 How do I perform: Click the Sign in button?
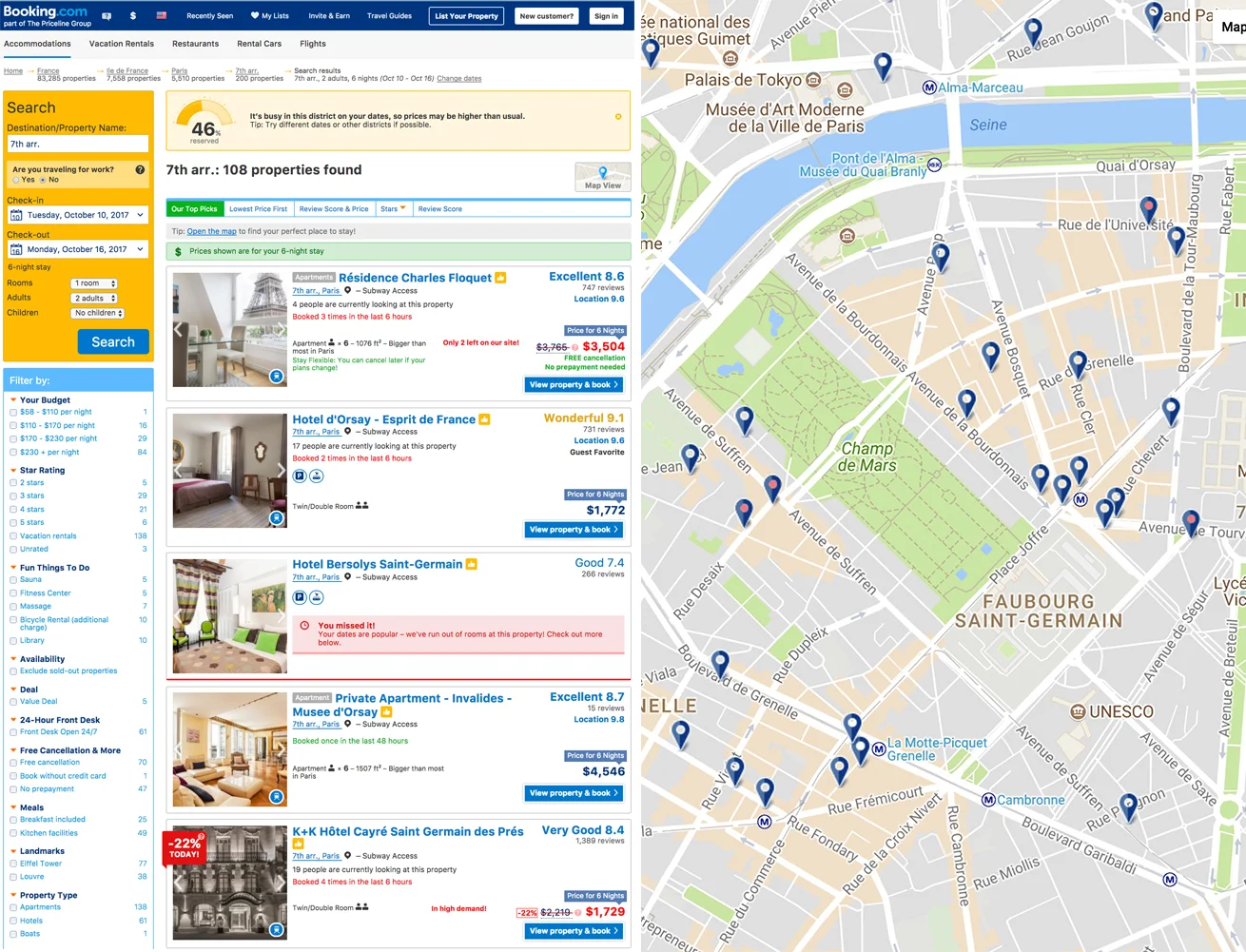click(x=606, y=16)
